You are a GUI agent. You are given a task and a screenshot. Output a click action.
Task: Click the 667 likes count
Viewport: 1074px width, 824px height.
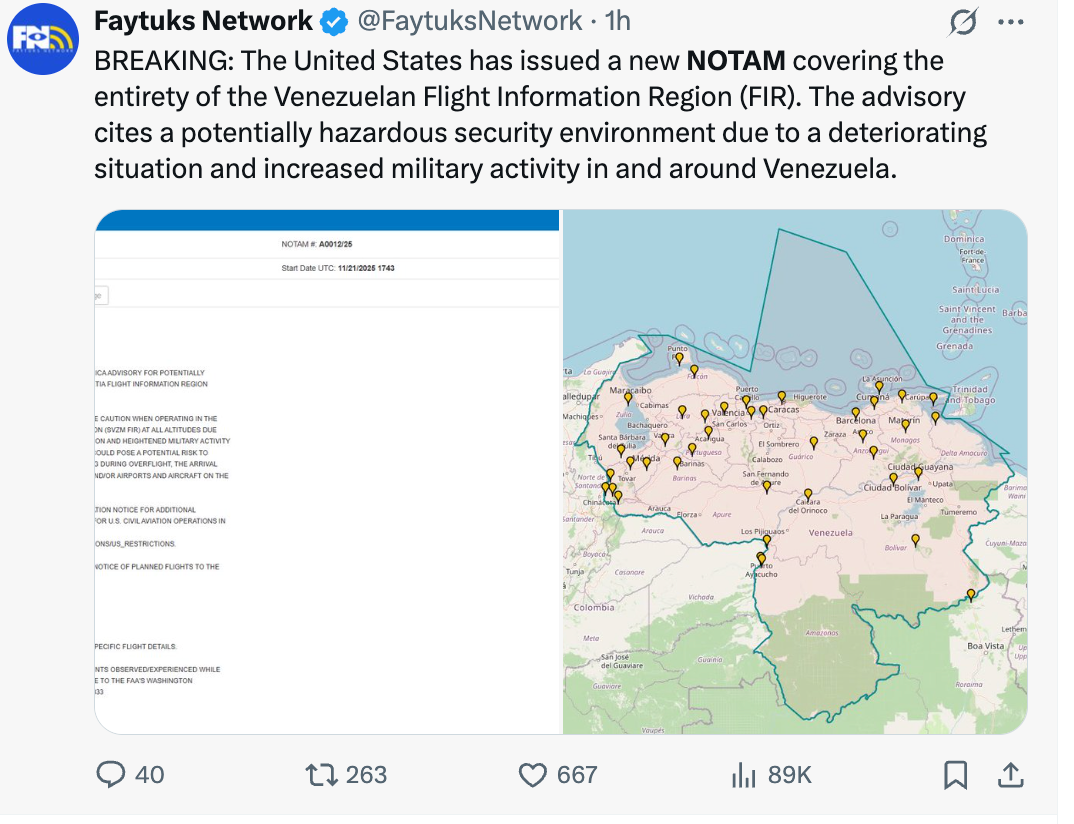click(x=577, y=774)
